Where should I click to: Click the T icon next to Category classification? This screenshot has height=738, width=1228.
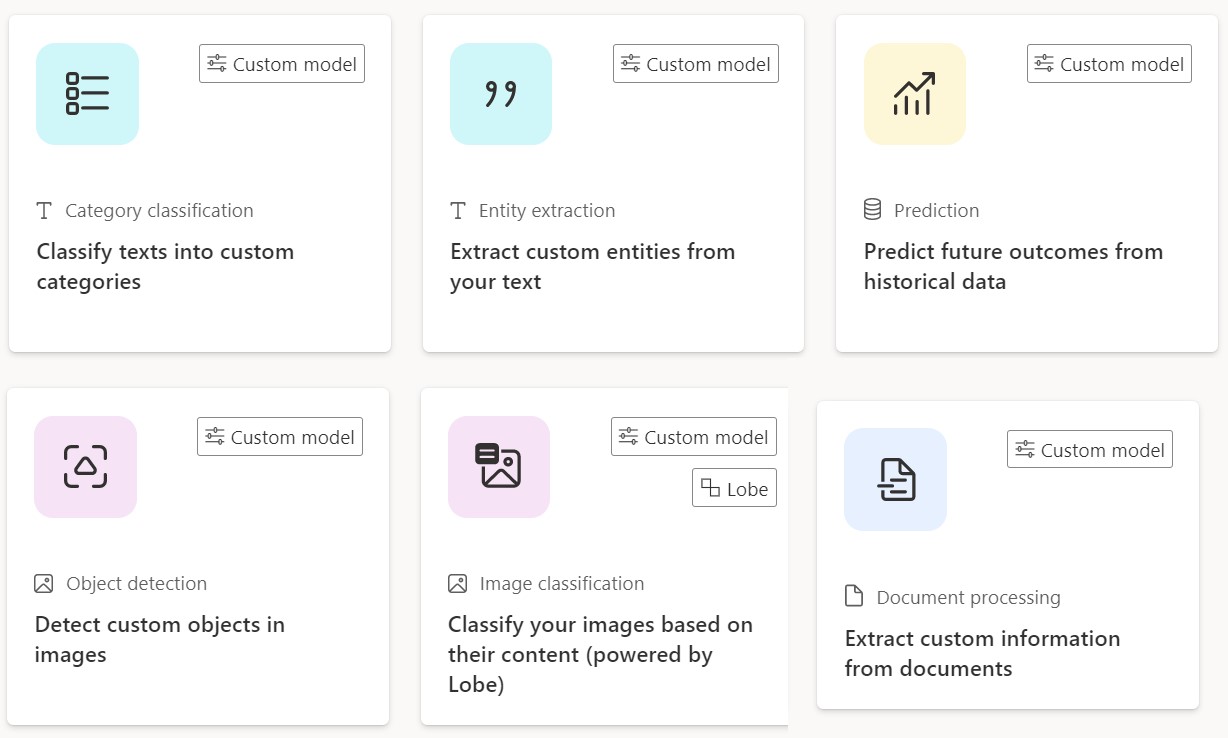(43, 210)
